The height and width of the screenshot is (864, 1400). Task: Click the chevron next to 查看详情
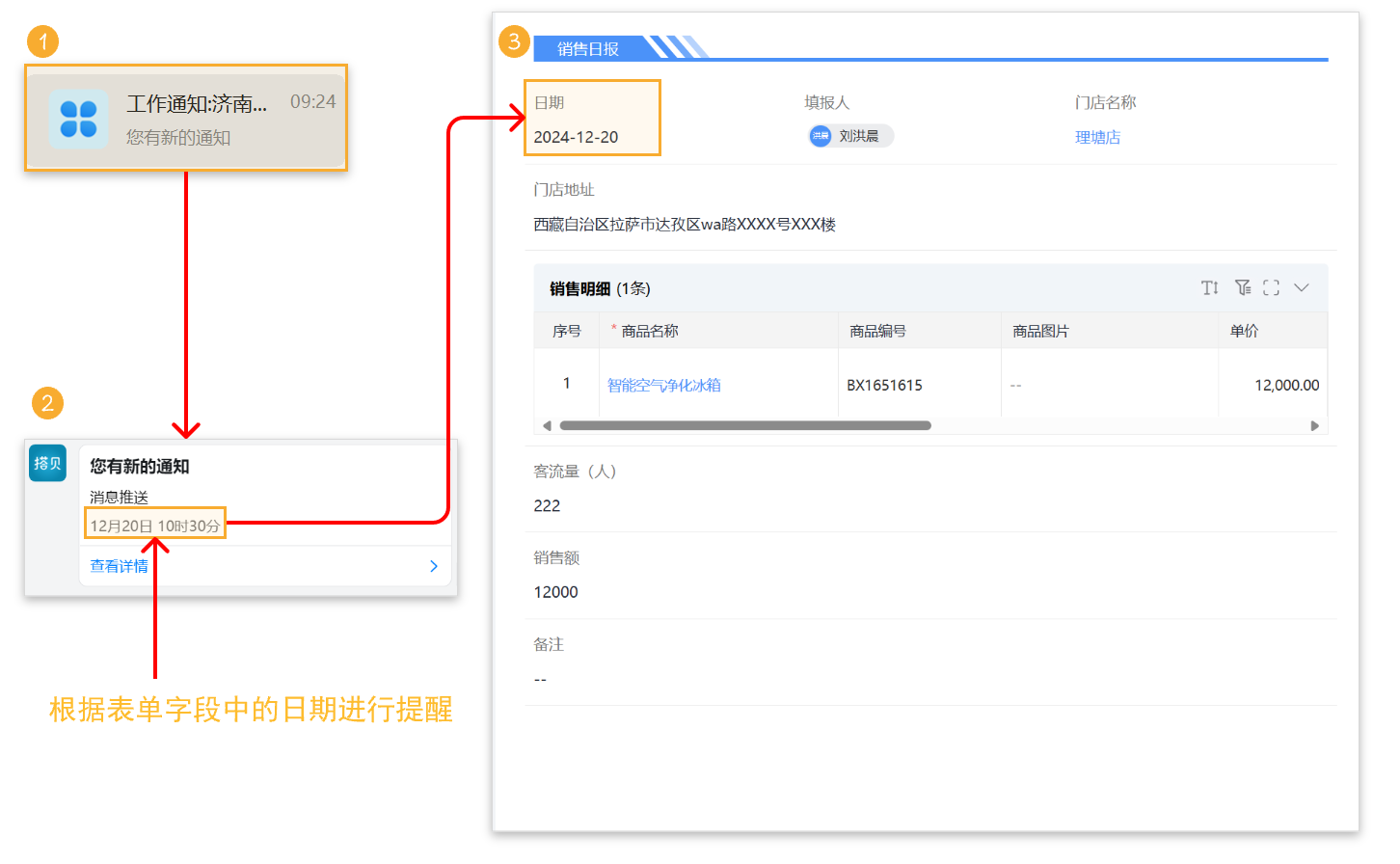click(x=433, y=566)
